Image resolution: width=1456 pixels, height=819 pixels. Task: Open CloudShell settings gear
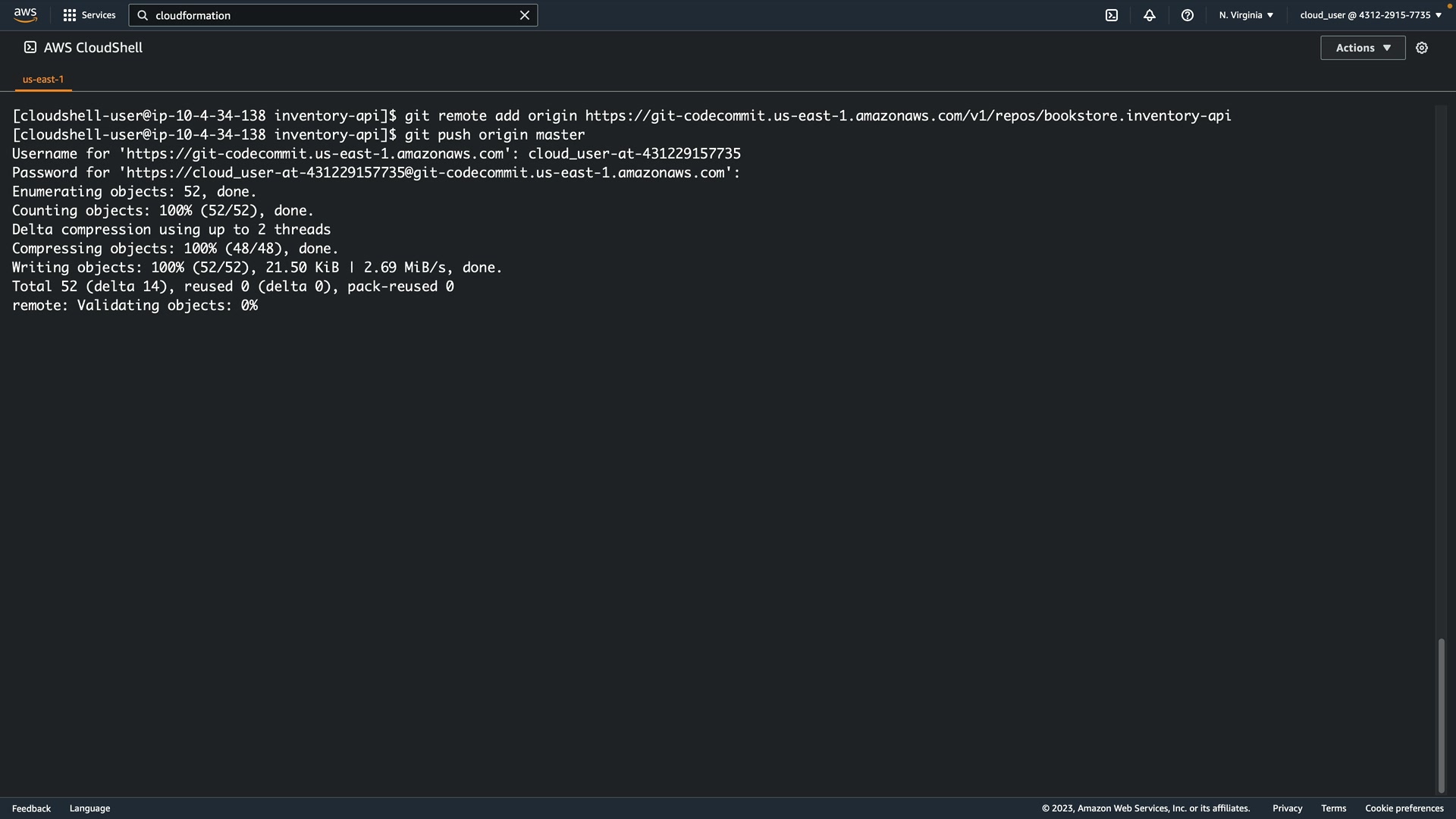(x=1421, y=48)
